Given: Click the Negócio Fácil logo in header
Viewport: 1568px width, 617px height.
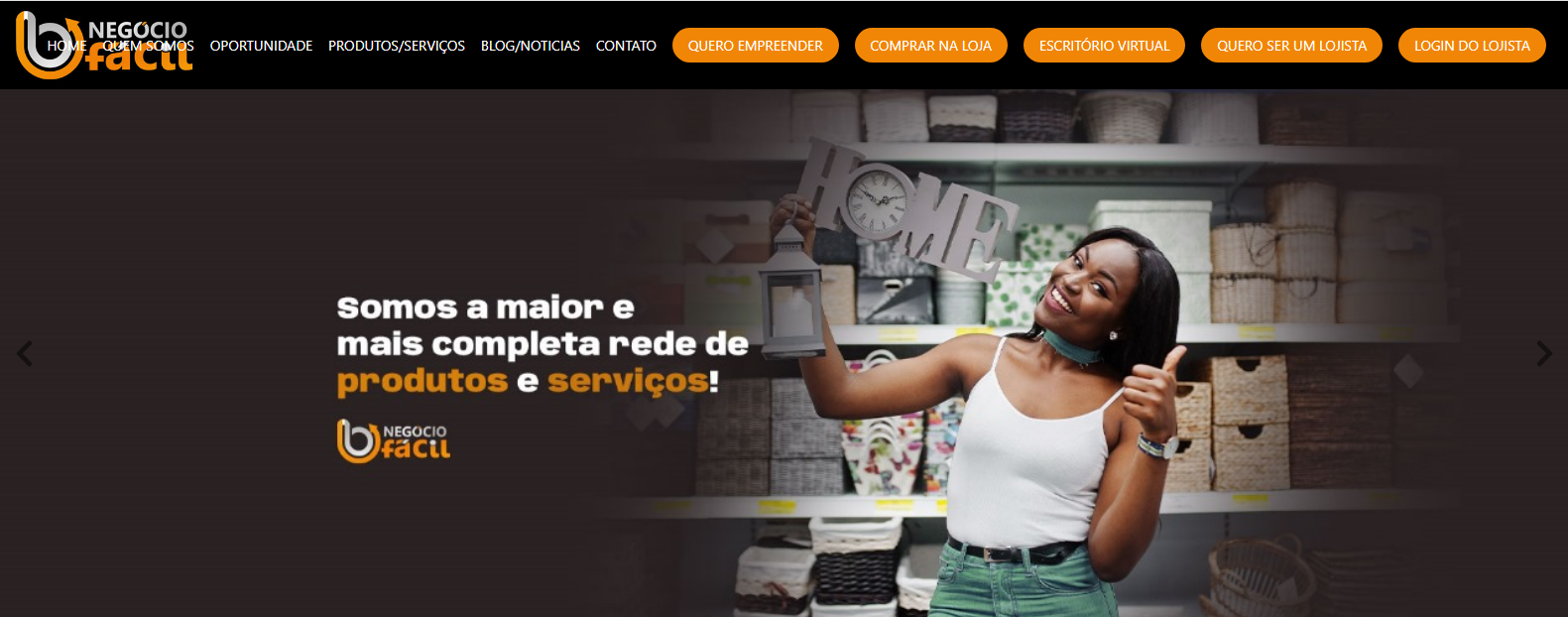Looking at the screenshot, I should (104, 45).
